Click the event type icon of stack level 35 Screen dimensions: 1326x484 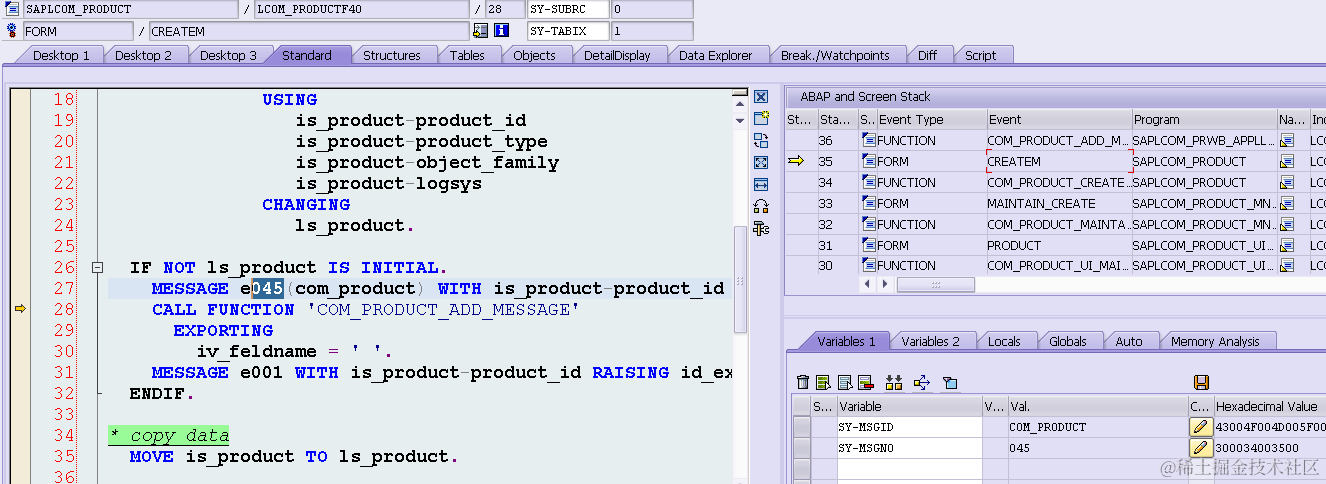coord(867,161)
